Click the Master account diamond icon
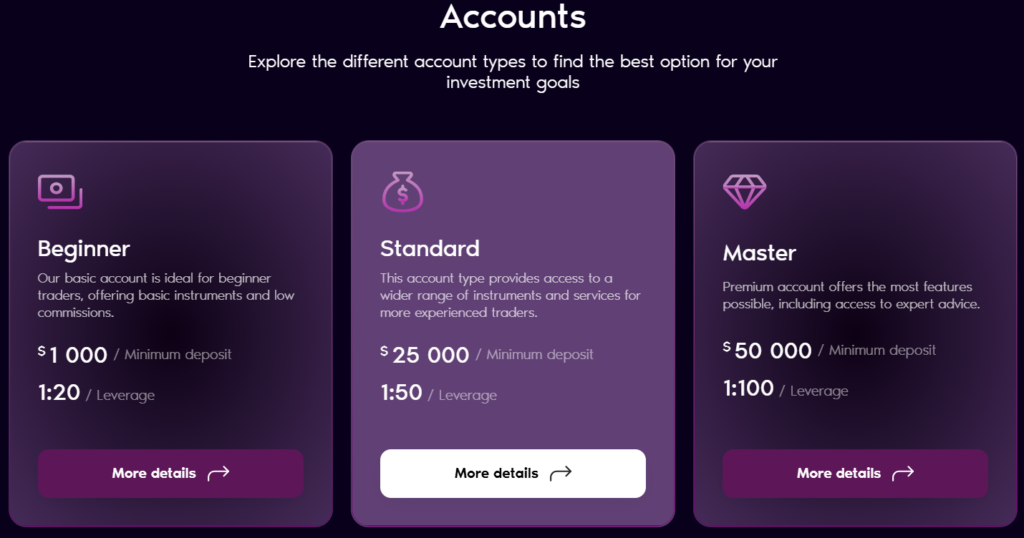The image size is (1024, 538). [x=744, y=191]
